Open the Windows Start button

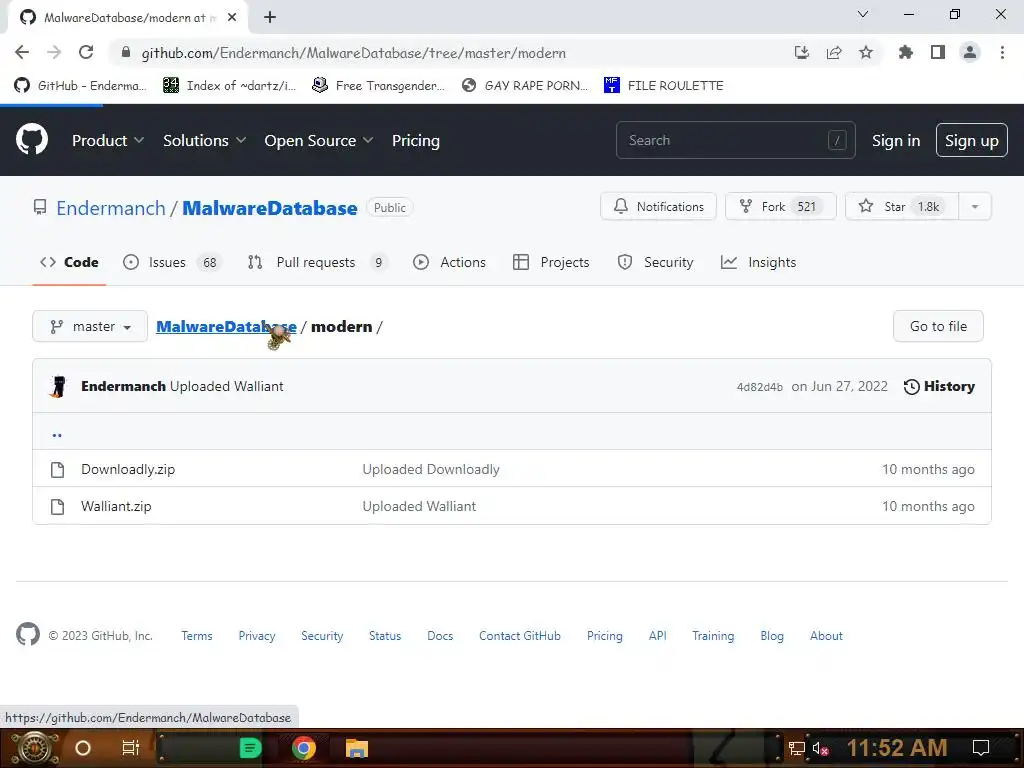pos(34,748)
